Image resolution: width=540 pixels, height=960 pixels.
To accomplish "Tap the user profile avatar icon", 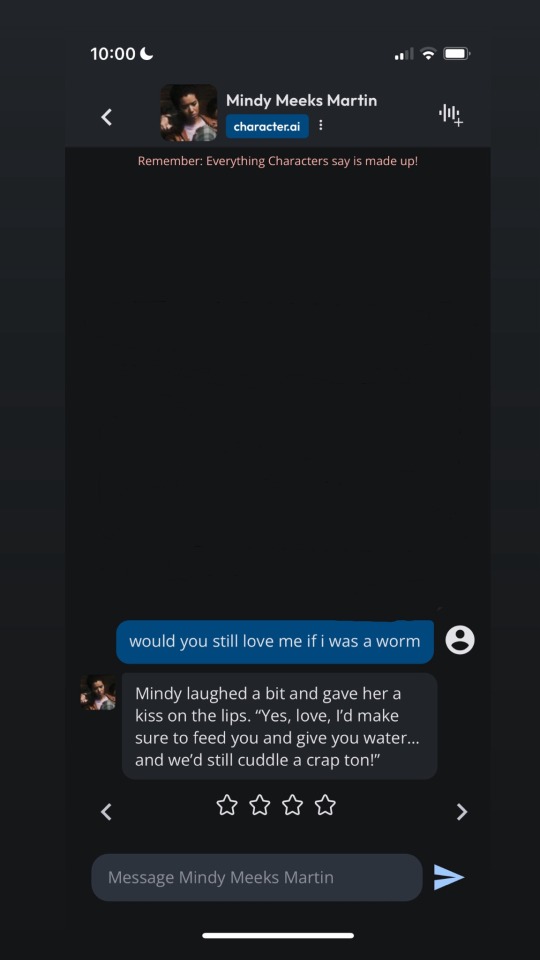I will point(460,640).
